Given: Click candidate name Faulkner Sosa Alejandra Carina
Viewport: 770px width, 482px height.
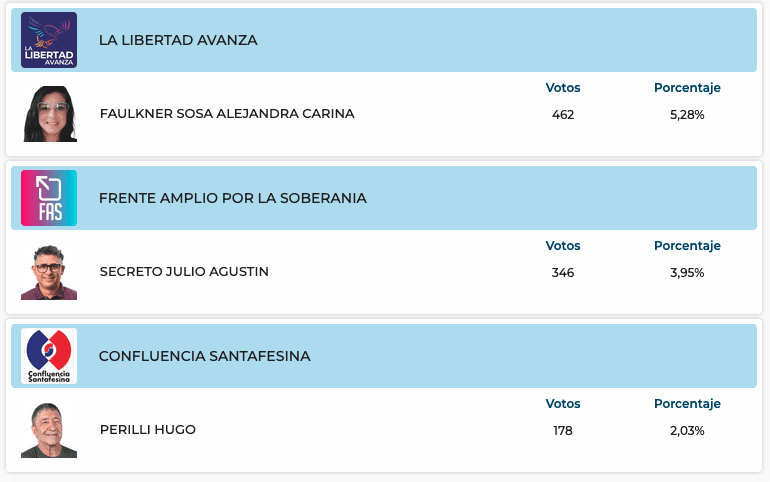Looking at the screenshot, I should coord(227,114).
